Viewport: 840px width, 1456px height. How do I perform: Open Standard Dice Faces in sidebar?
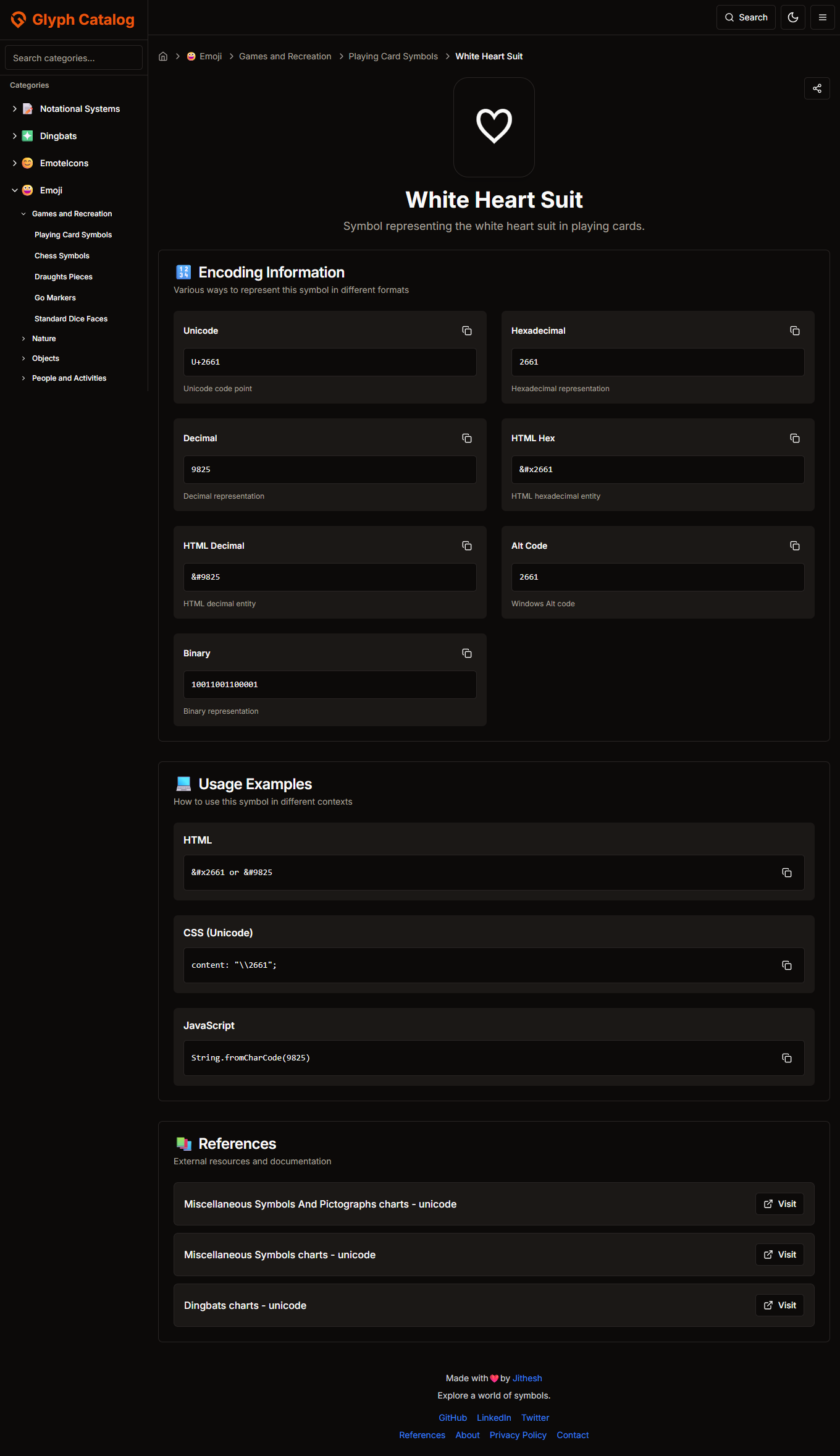click(x=71, y=319)
